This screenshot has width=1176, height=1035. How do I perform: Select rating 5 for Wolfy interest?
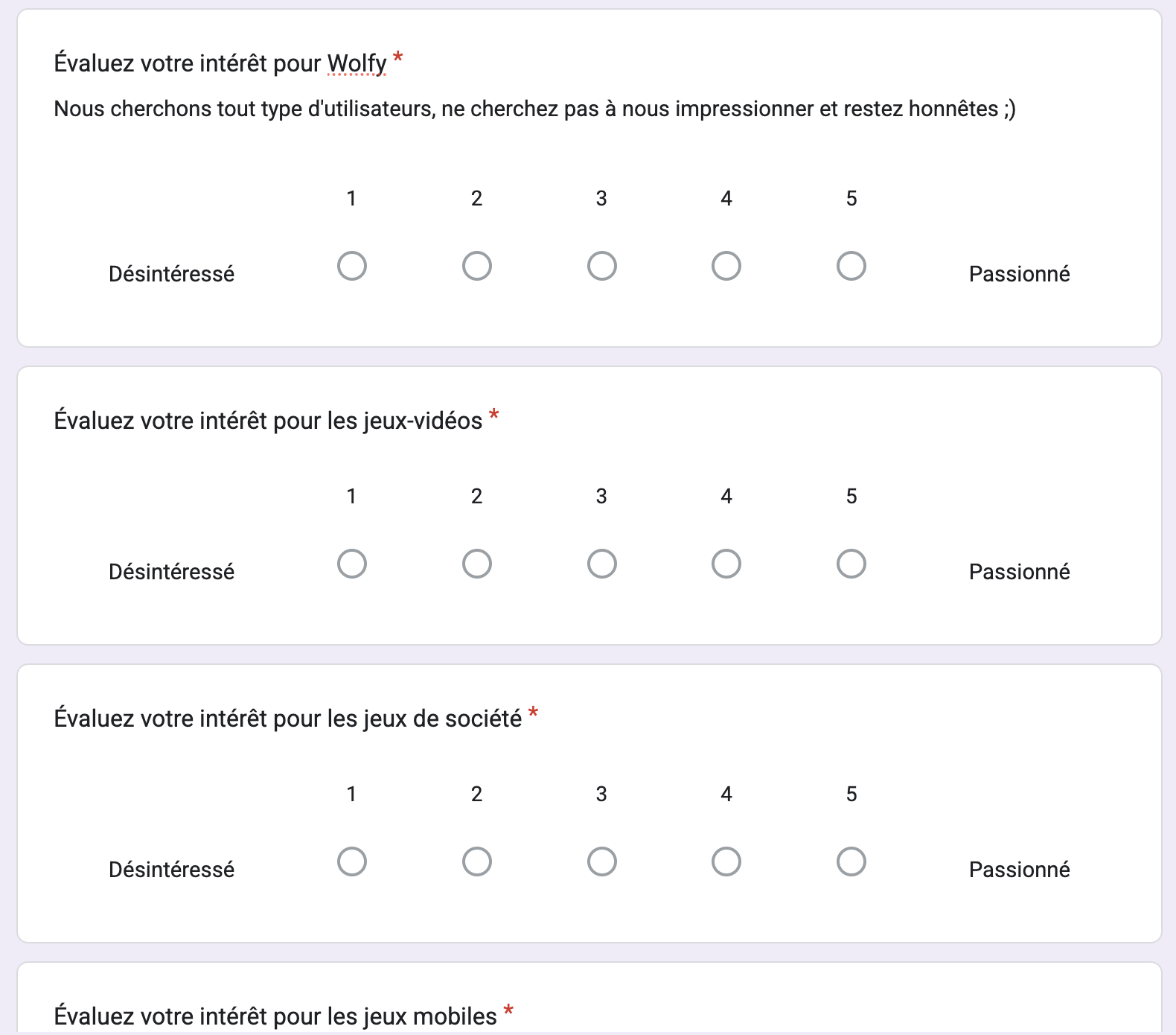[851, 266]
